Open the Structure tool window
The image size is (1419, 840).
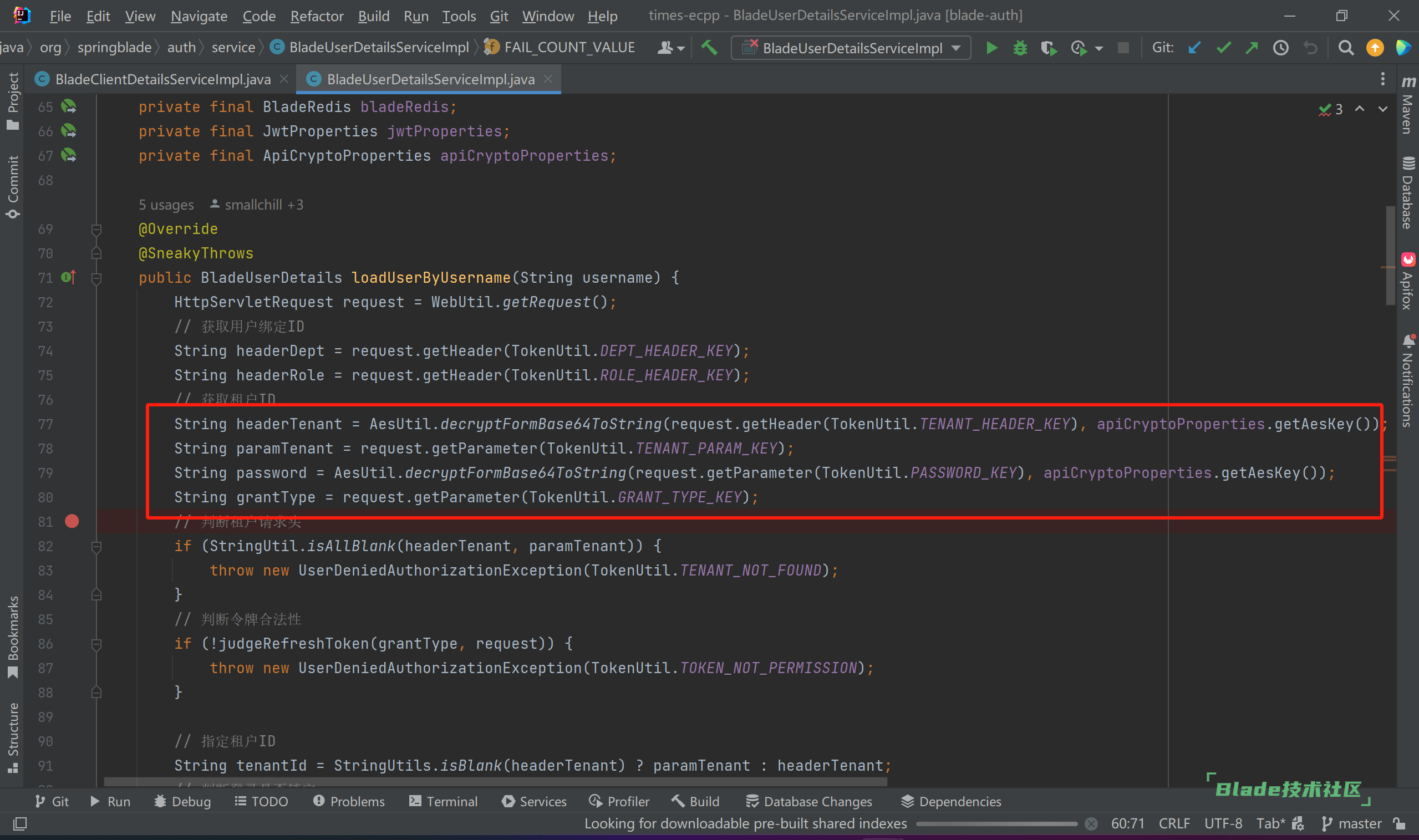point(12,737)
